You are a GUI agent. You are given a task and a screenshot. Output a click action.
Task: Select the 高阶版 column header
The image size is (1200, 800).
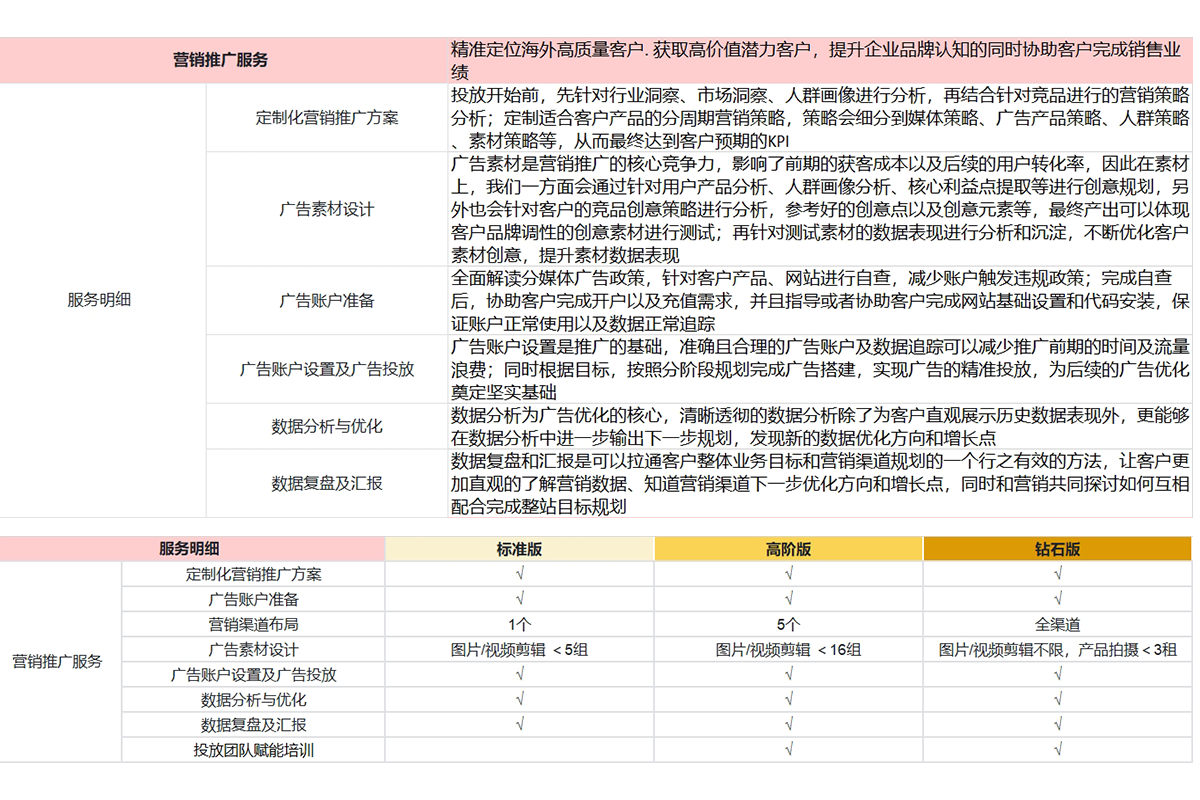(x=787, y=549)
